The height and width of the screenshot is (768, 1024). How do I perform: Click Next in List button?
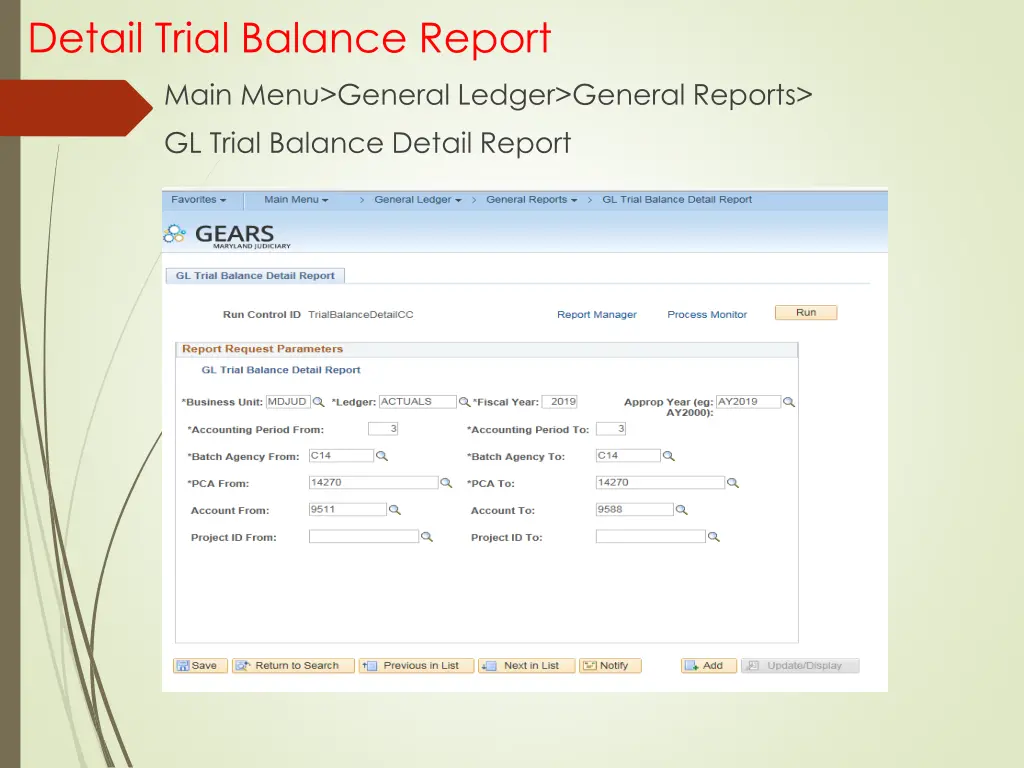pyautogui.click(x=526, y=665)
